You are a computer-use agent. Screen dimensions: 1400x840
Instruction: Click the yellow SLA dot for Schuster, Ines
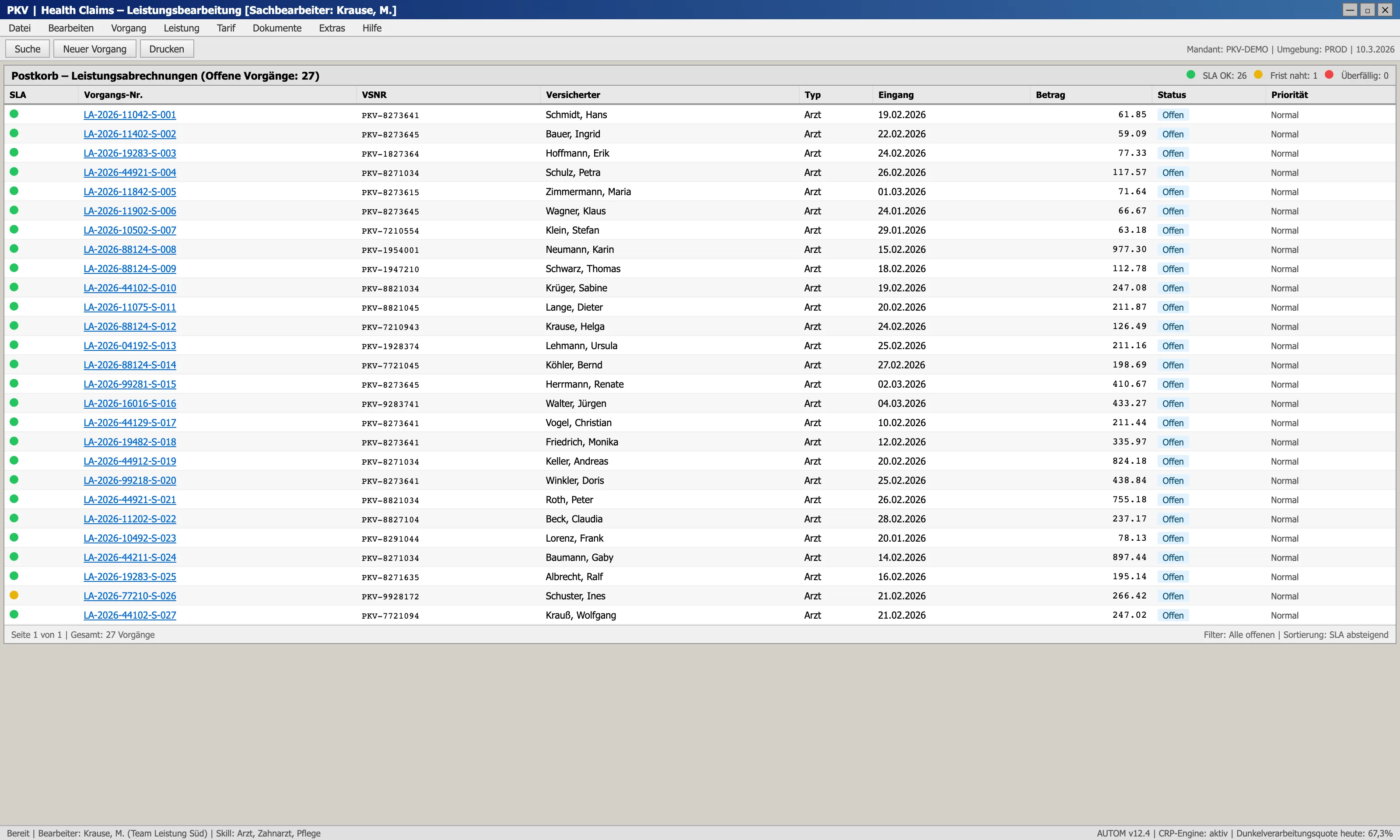[x=14, y=595]
